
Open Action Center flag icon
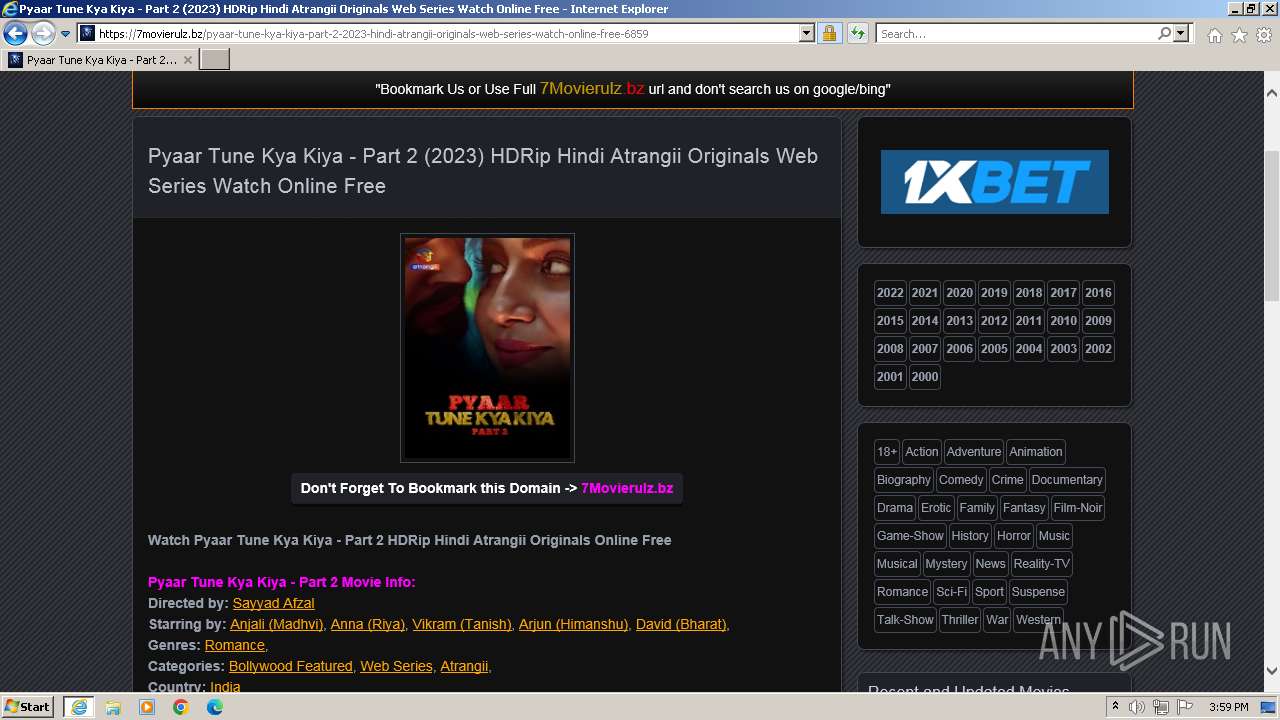[1185, 707]
